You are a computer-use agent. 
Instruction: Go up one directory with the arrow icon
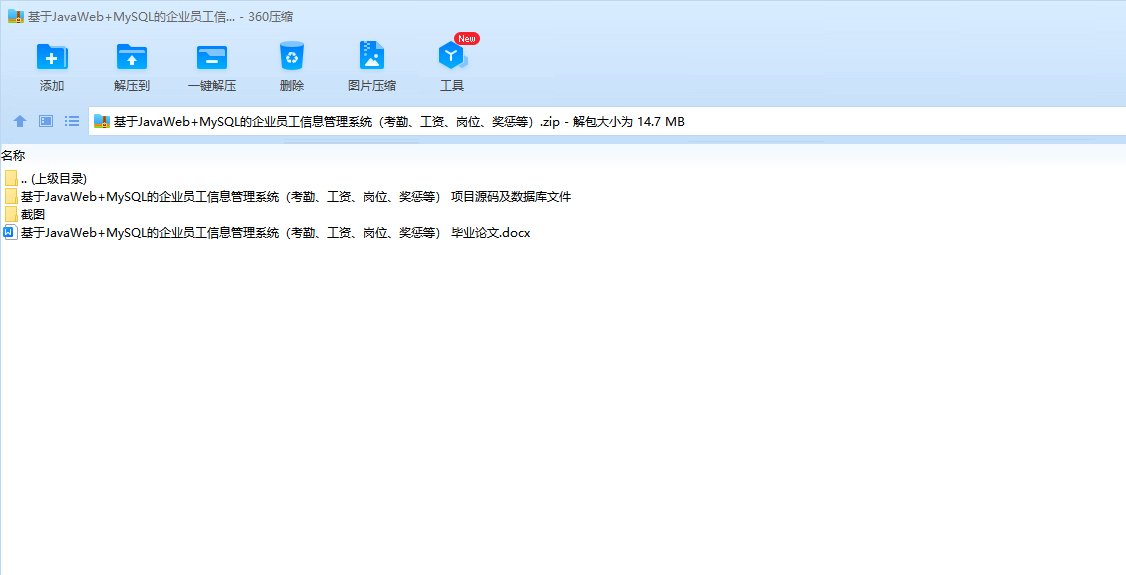coord(20,121)
